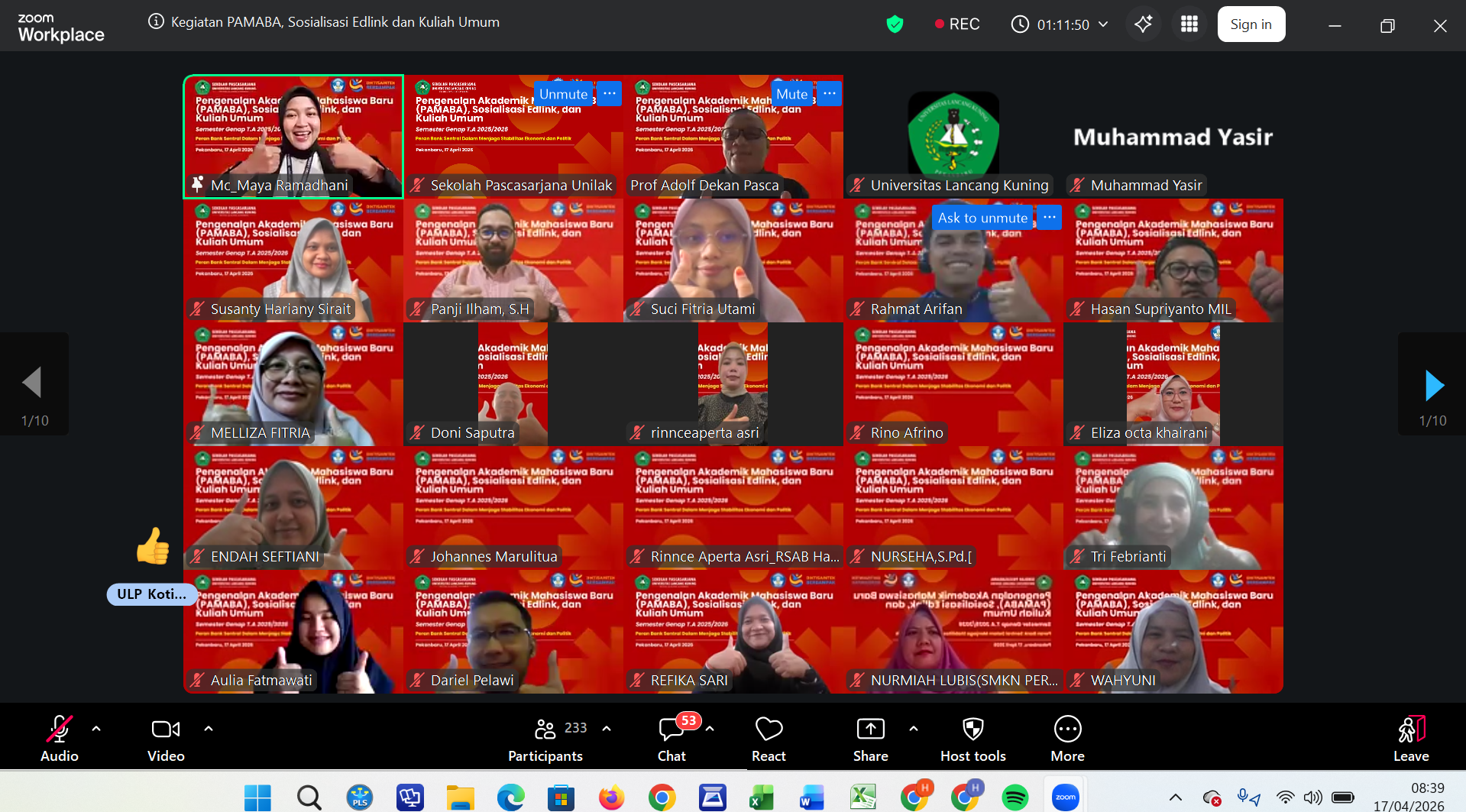Open Word from taskbar

[812, 798]
